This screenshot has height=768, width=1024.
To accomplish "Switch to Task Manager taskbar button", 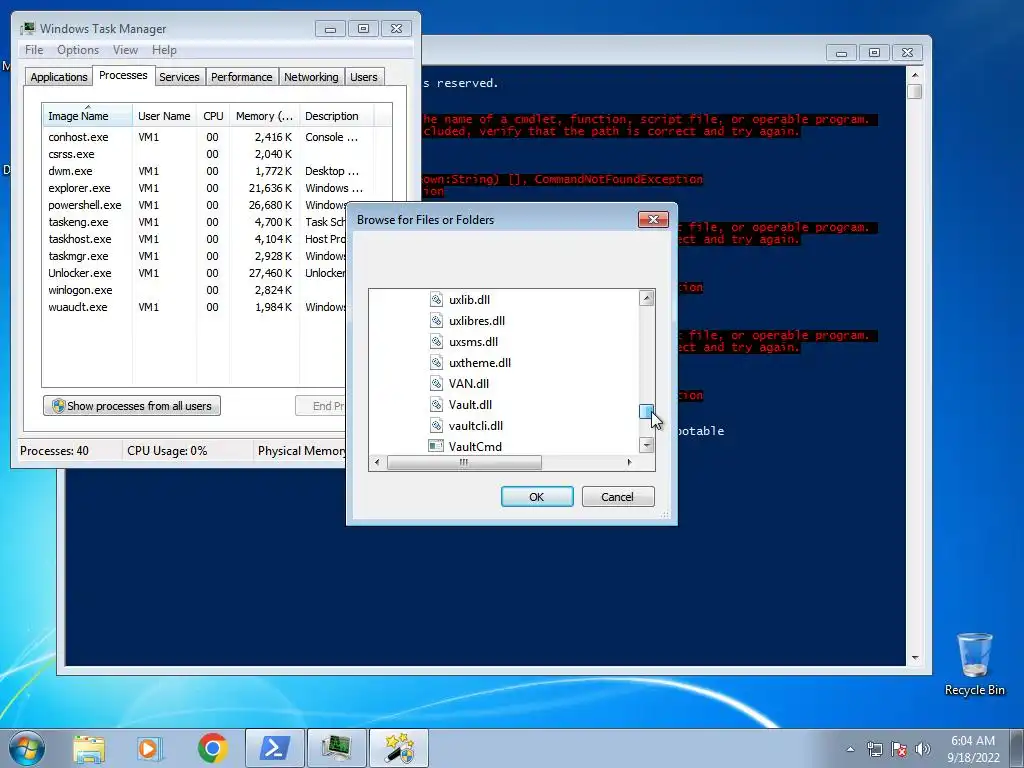I will (x=336, y=748).
